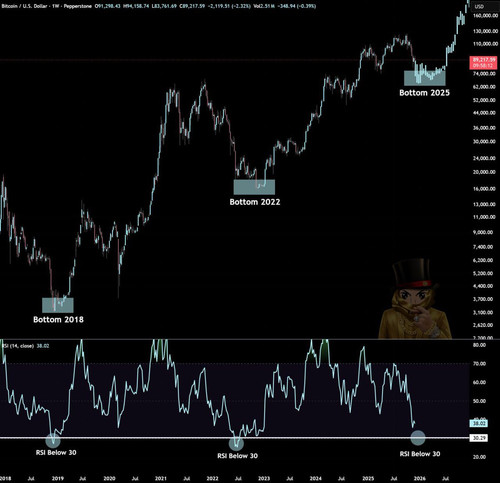
Task: Select the 'Bottom 2022' text annotation
Action: click(x=255, y=202)
